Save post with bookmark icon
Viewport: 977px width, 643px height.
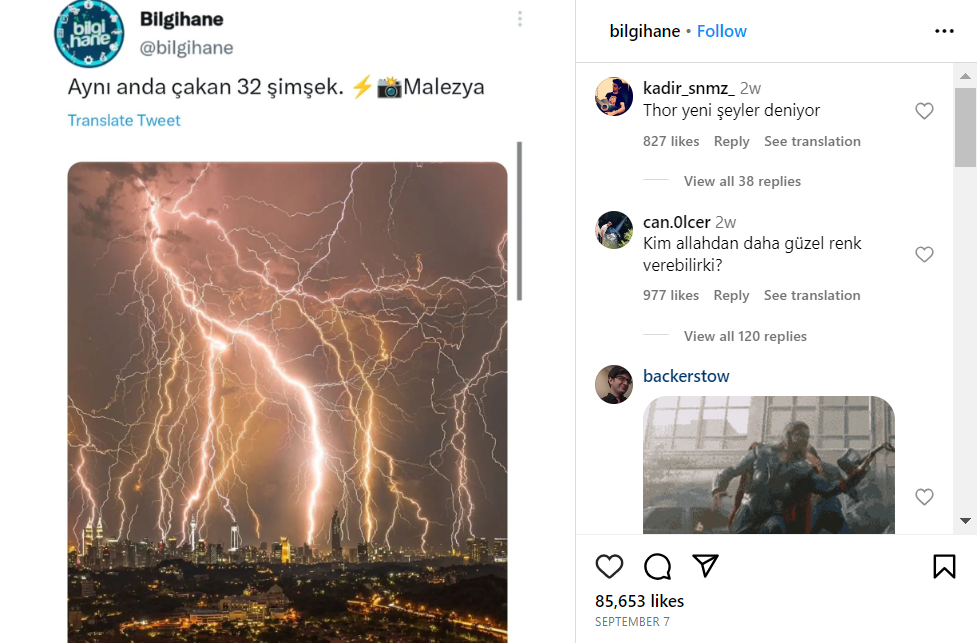pos(944,567)
